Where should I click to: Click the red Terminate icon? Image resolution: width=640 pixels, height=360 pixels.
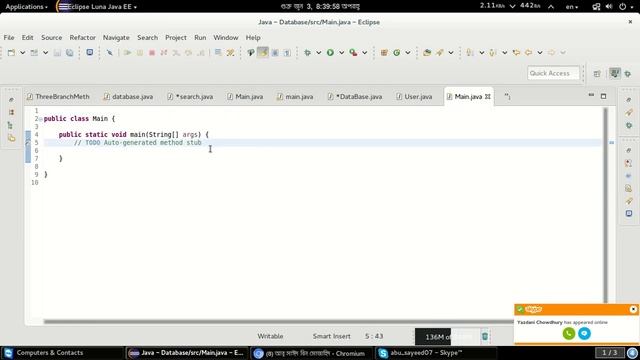coord(152,53)
